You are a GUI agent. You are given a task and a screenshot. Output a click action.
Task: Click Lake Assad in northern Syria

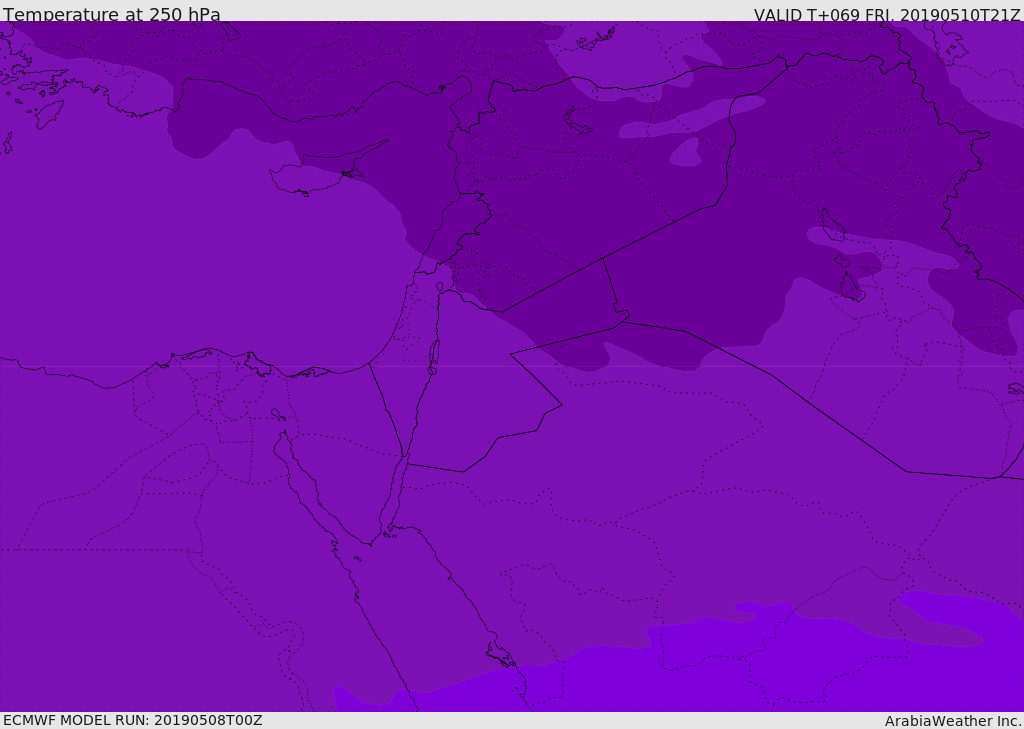[577, 121]
